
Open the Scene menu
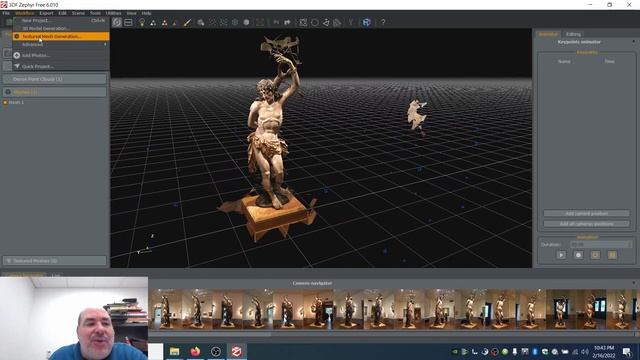click(x=78, y=13)
